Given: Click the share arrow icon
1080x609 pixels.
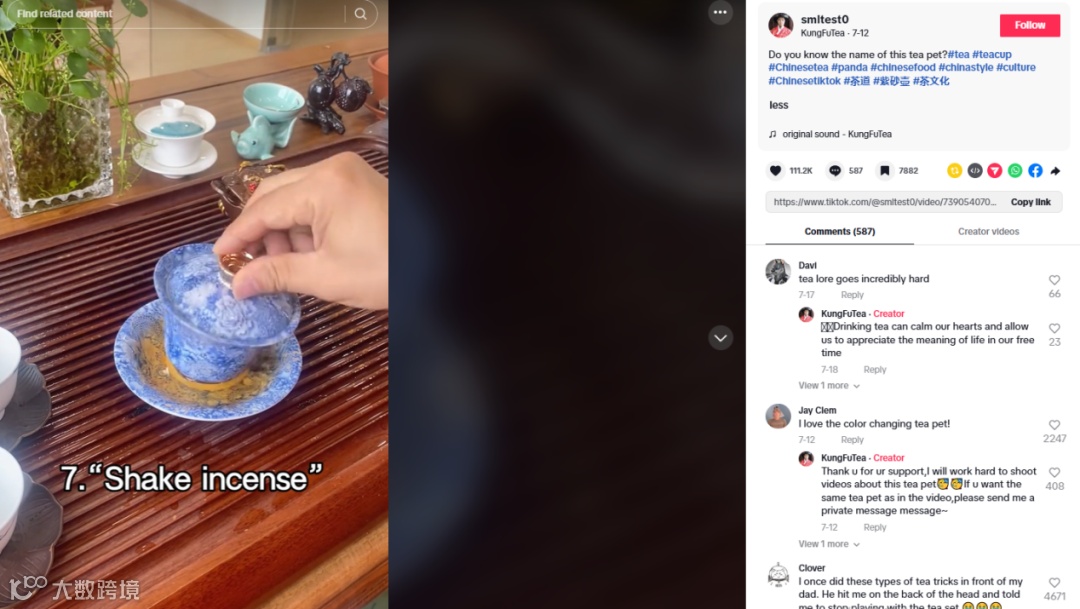Looking at the screenshot, I should tap(1055, 171).
